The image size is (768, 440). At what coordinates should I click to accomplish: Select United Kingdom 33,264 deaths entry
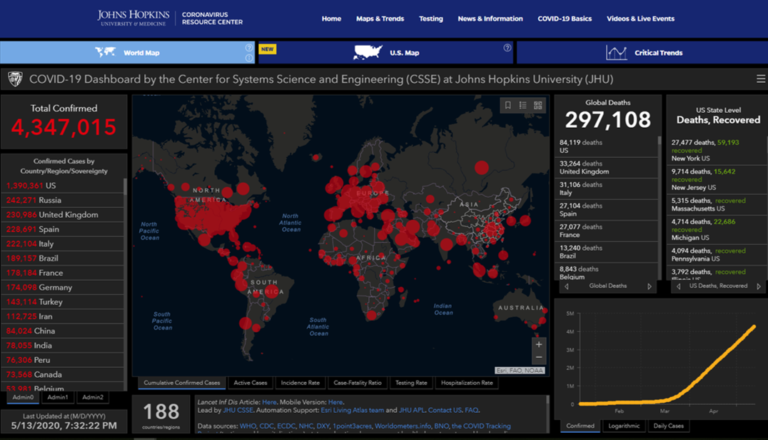tap(606, 168)
